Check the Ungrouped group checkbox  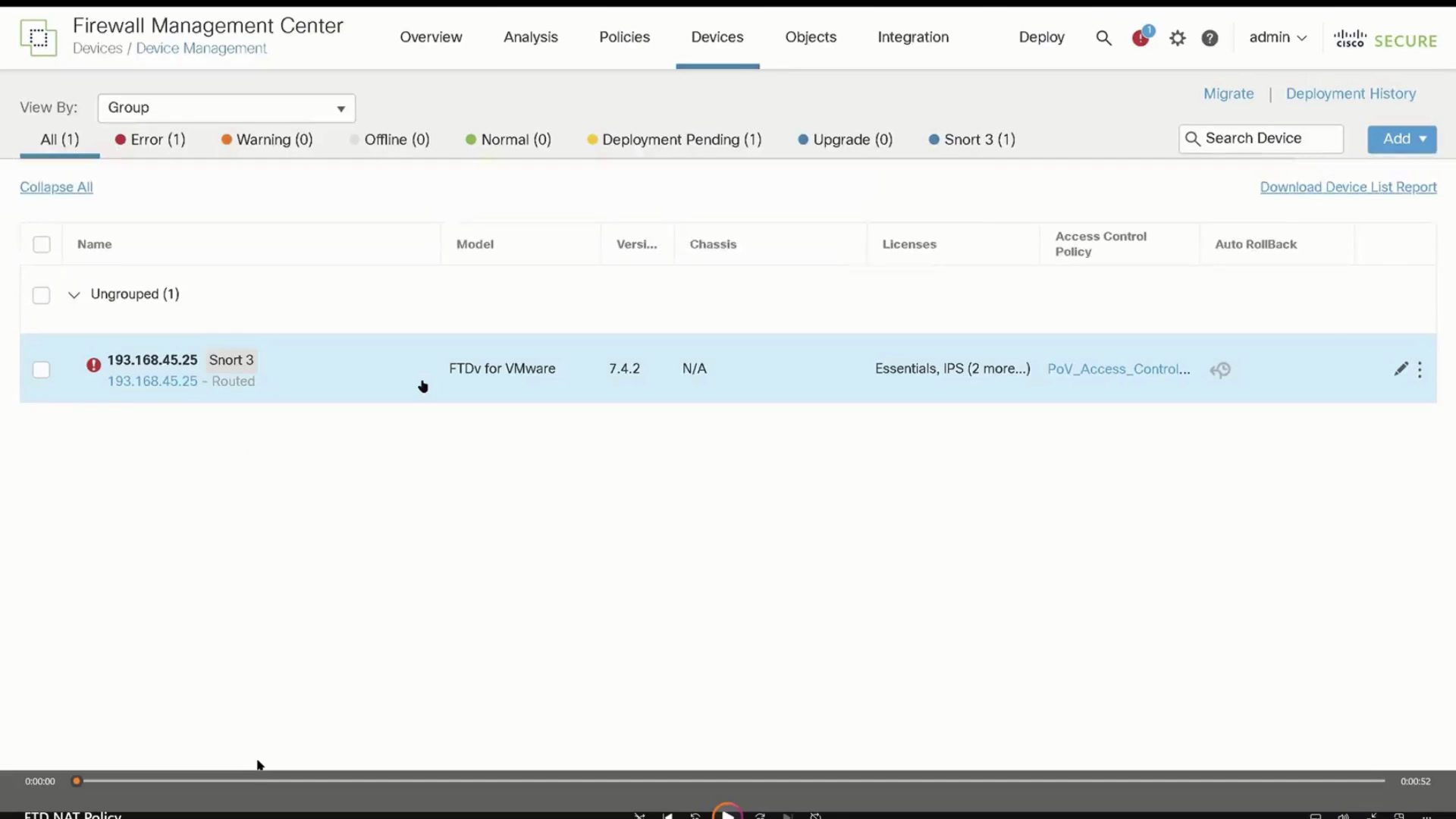click(42, 295)
